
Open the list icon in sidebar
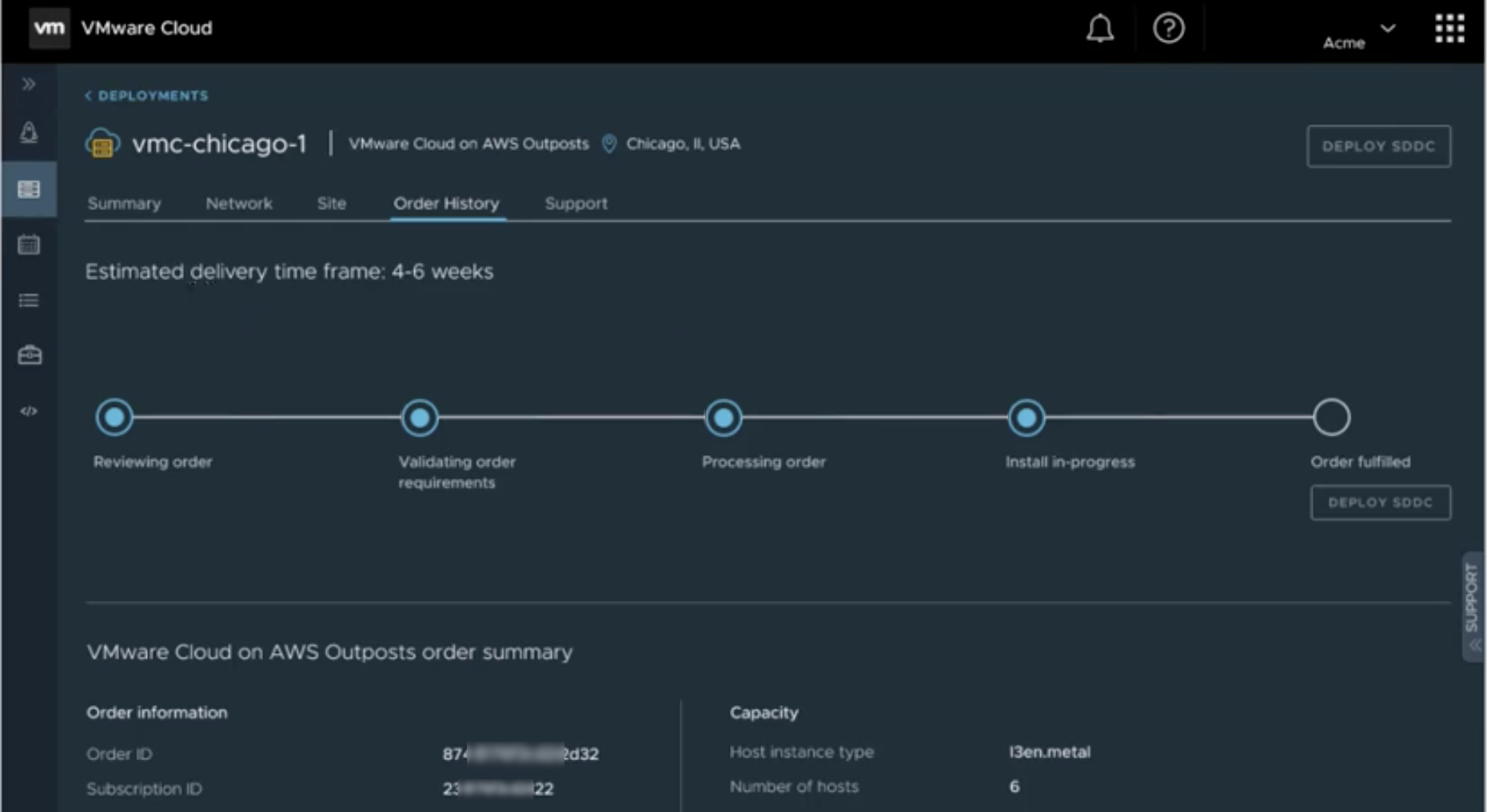[x=29, y=301]
